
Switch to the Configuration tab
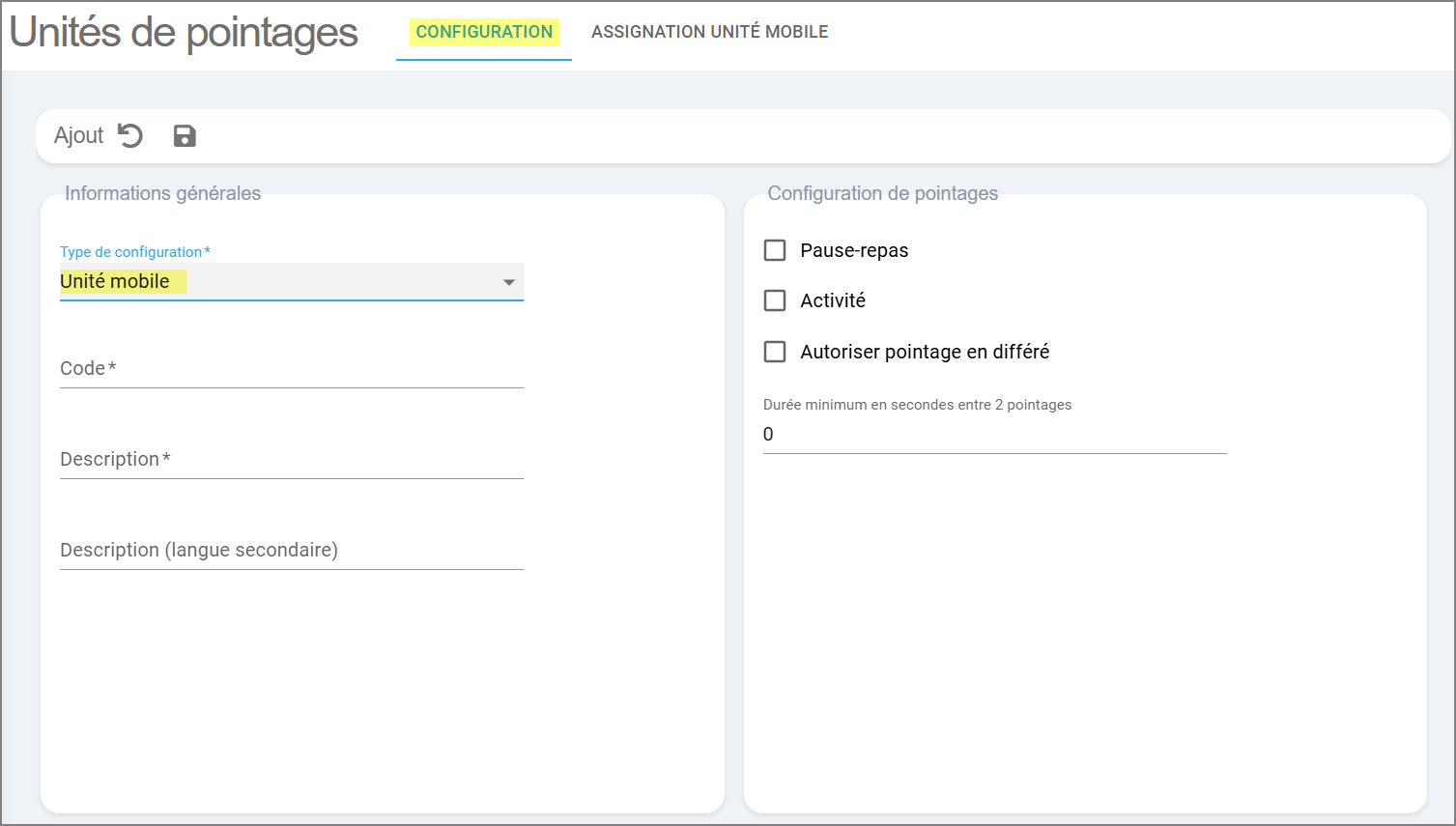484,32
